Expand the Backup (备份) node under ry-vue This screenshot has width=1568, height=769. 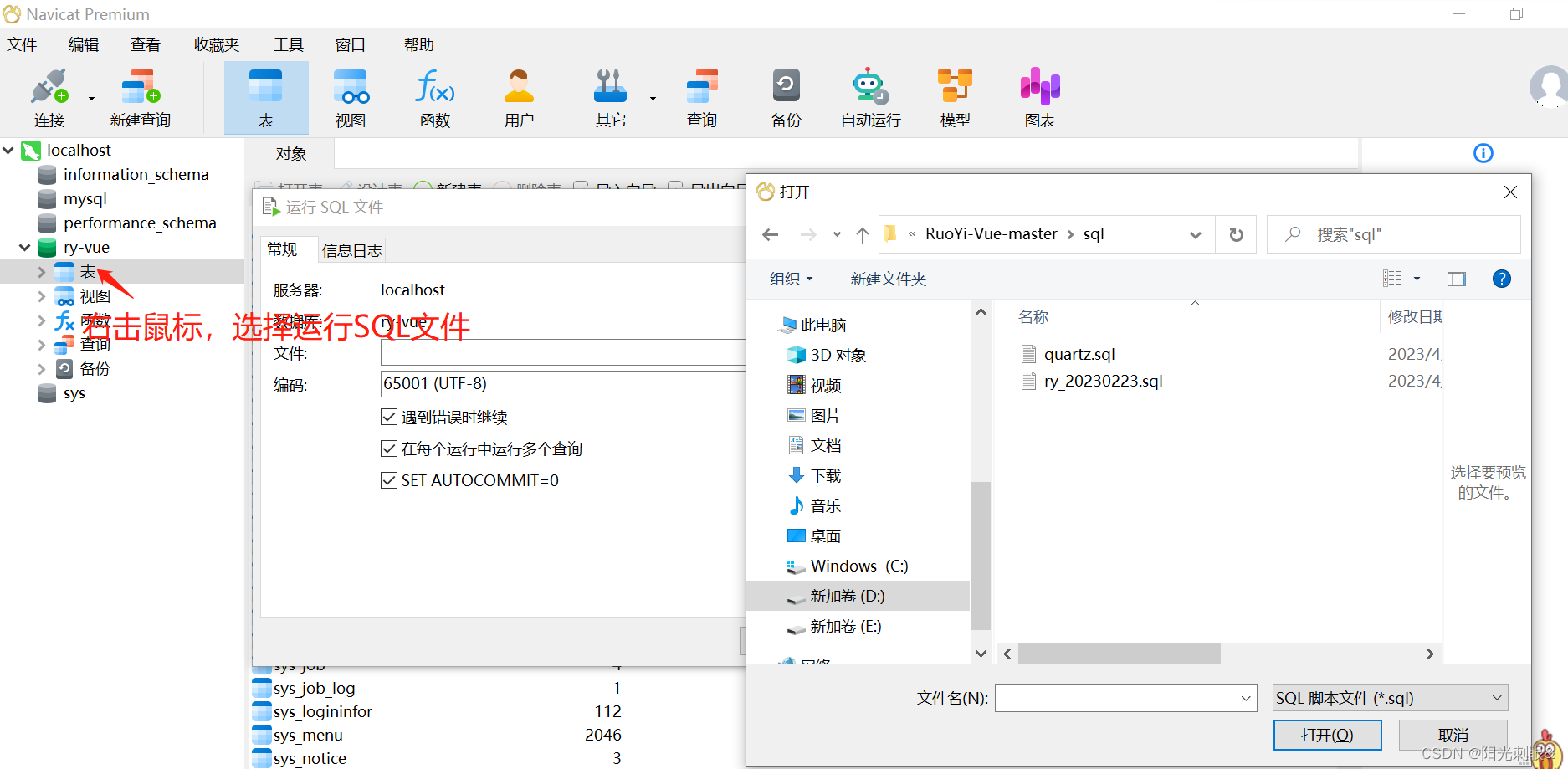click(x=42, y=369)
